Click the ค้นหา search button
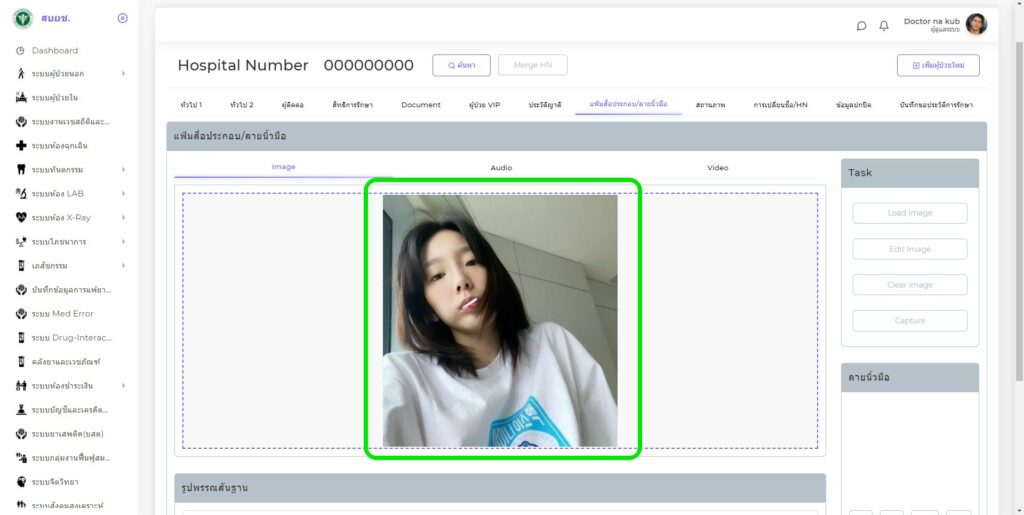Viewport: 1024px width, 515px height. point(461,65)
